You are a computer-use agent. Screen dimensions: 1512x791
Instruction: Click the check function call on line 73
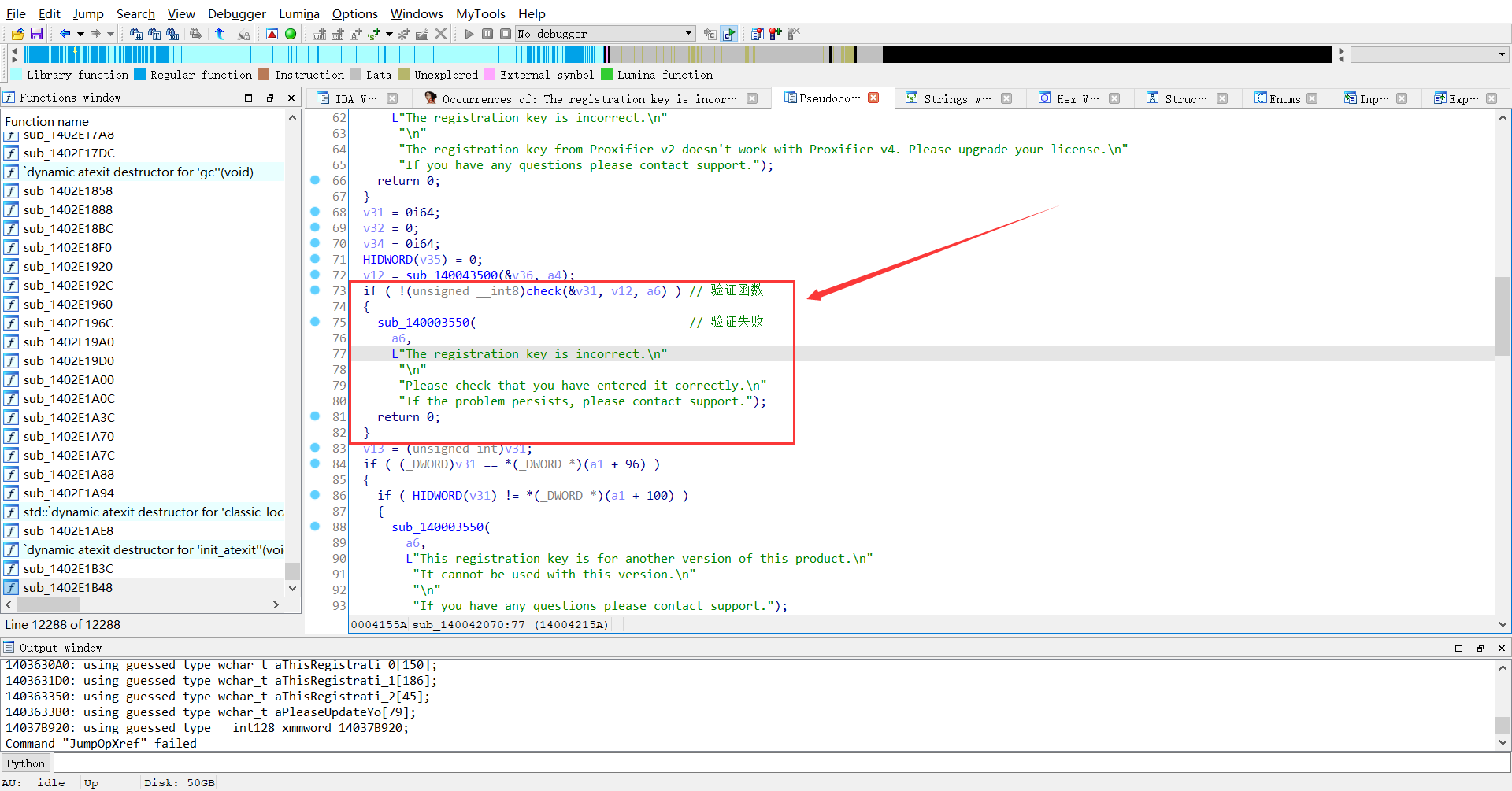[x=543, y=291]
